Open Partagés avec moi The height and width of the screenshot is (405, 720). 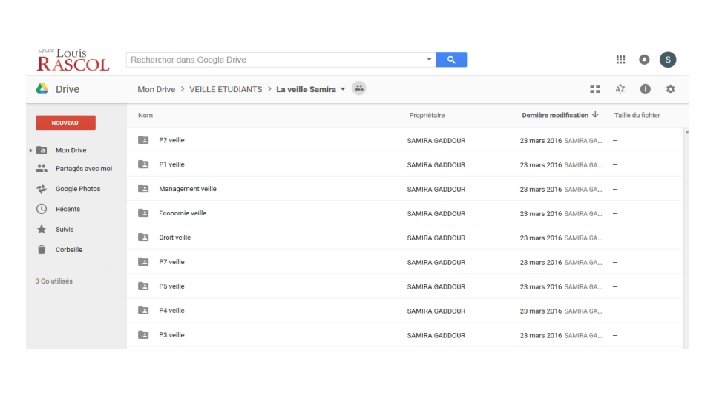coord(84,168)
